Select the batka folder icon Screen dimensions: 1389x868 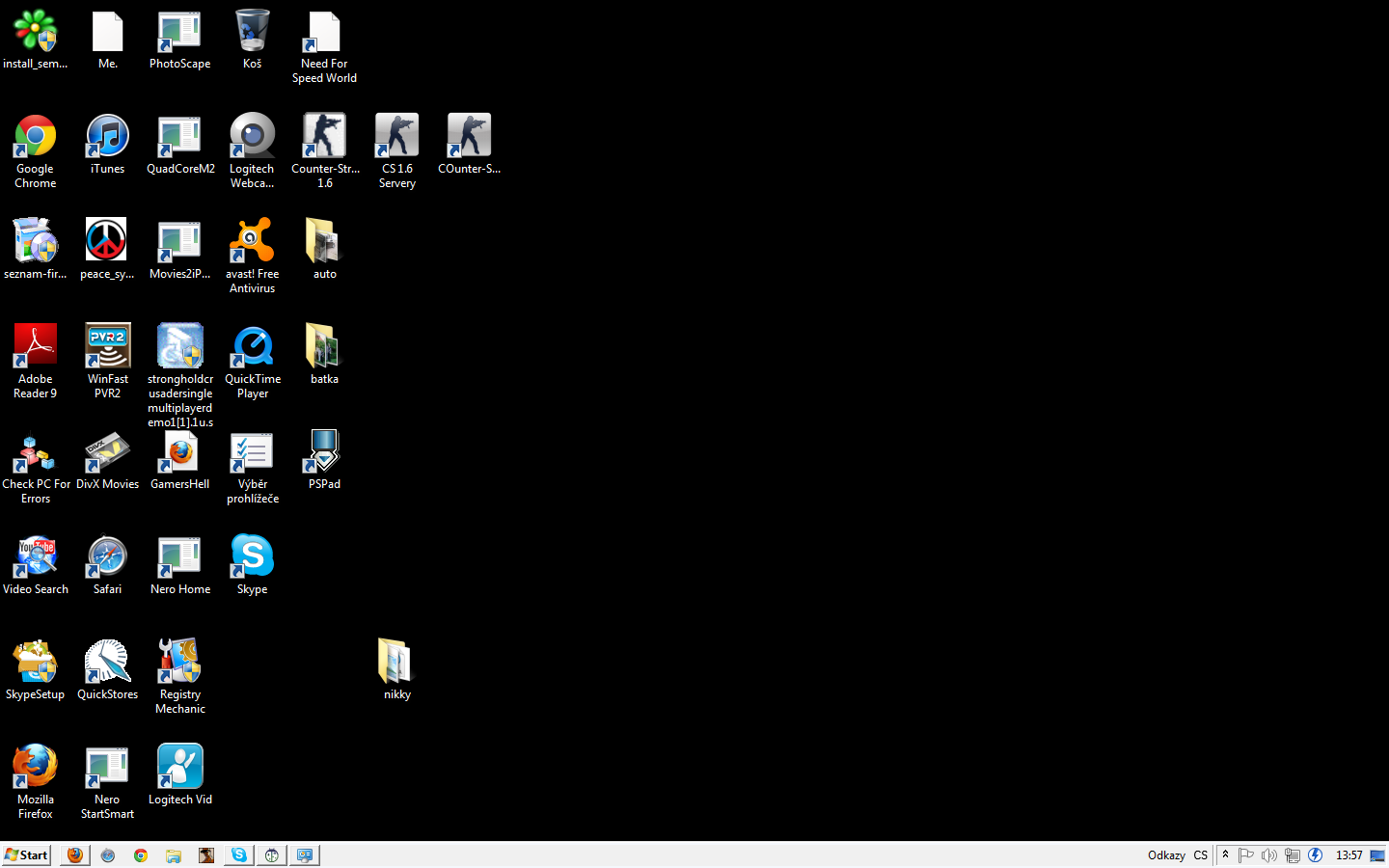pos(324,347)
